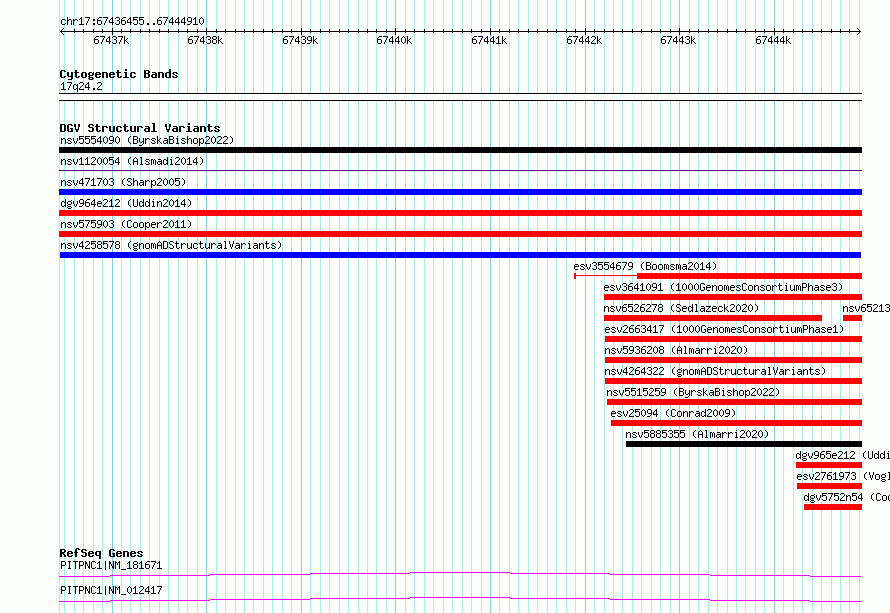Open nsv4264322 (gnomADStructuralVariants) label
This screenshot has width=890, height=613.
click(715, 371)
